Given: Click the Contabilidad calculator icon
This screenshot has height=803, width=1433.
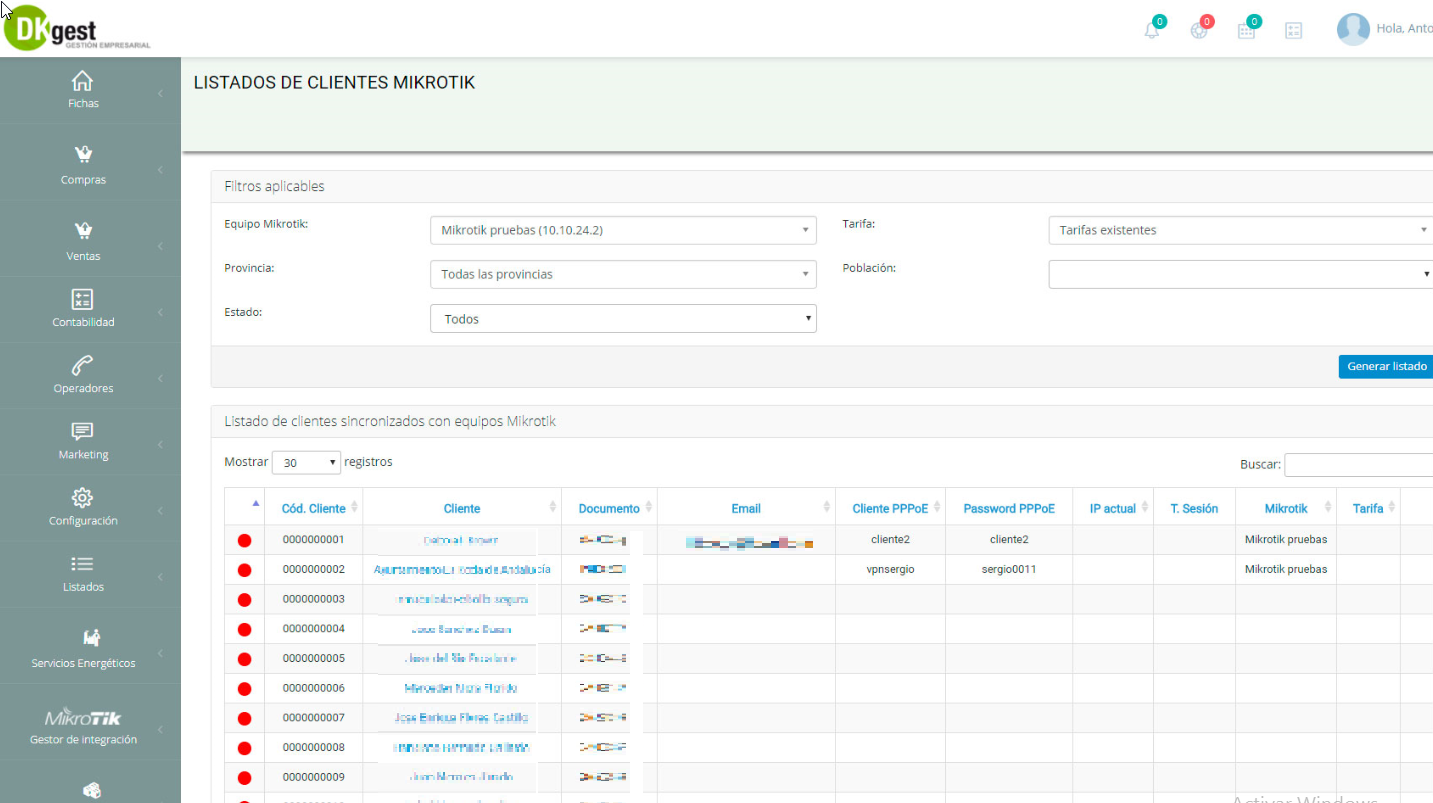Looking at the screenshot, I should click(x=83, y=299).
